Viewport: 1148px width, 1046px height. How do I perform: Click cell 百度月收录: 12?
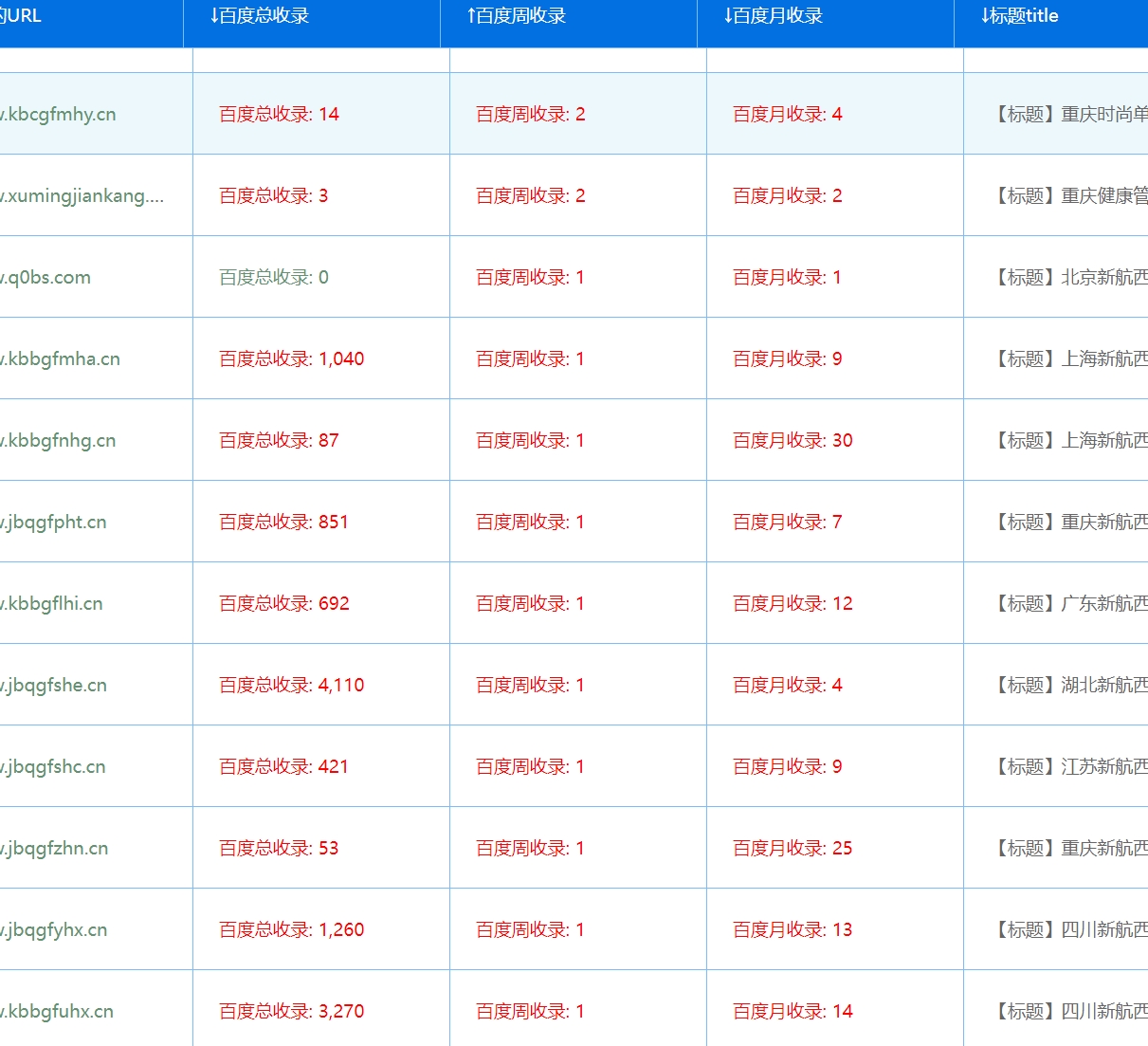click(793, 603)
